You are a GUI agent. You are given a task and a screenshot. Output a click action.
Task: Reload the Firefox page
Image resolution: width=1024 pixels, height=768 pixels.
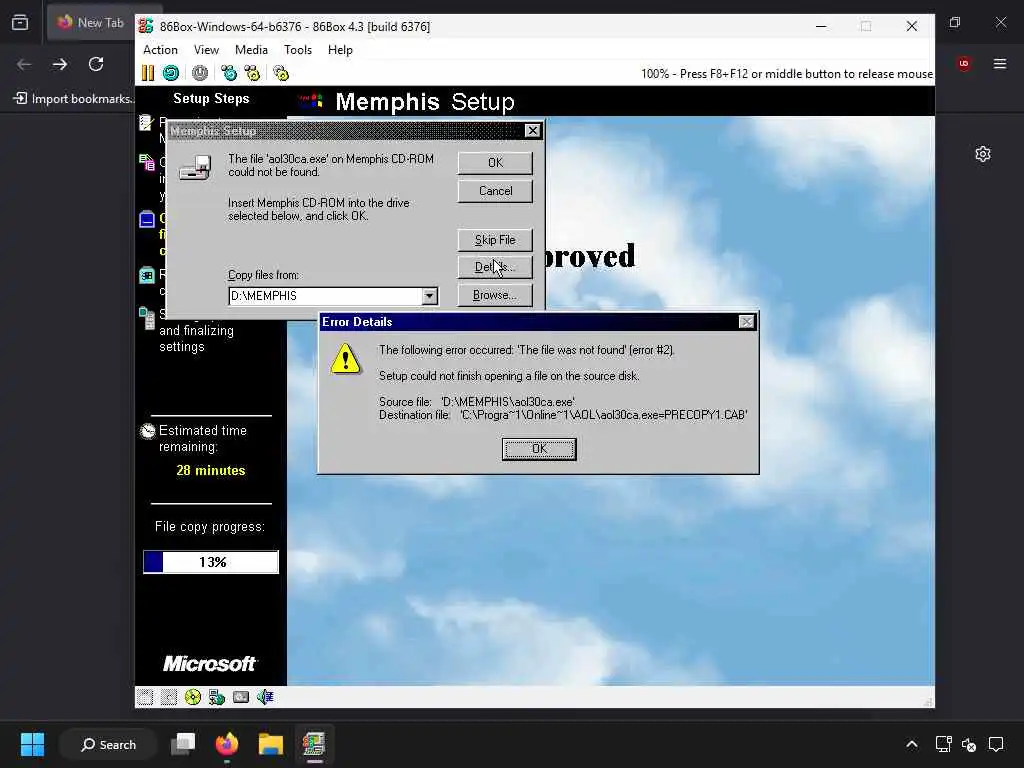coord(96,64)
